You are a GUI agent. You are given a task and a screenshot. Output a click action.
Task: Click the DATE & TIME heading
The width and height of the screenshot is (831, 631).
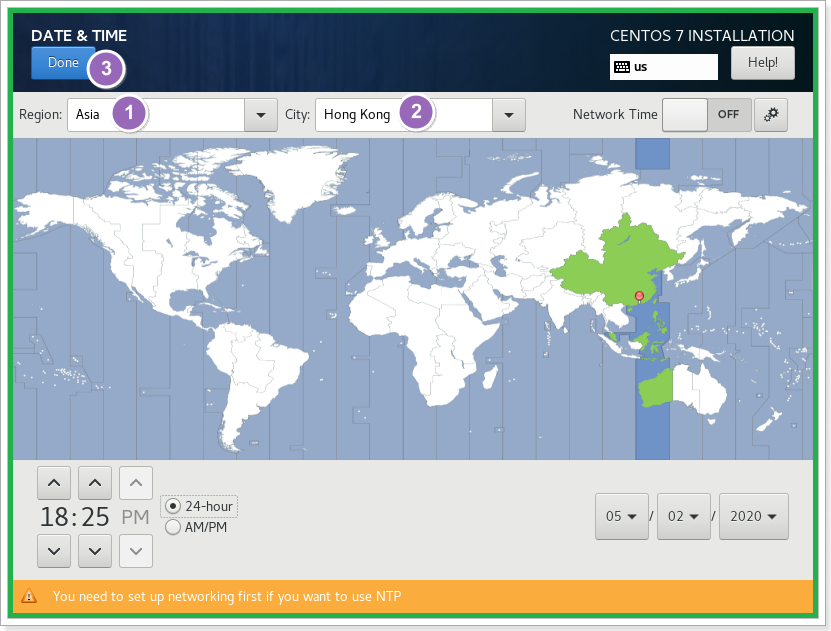(x=79, y=35)
